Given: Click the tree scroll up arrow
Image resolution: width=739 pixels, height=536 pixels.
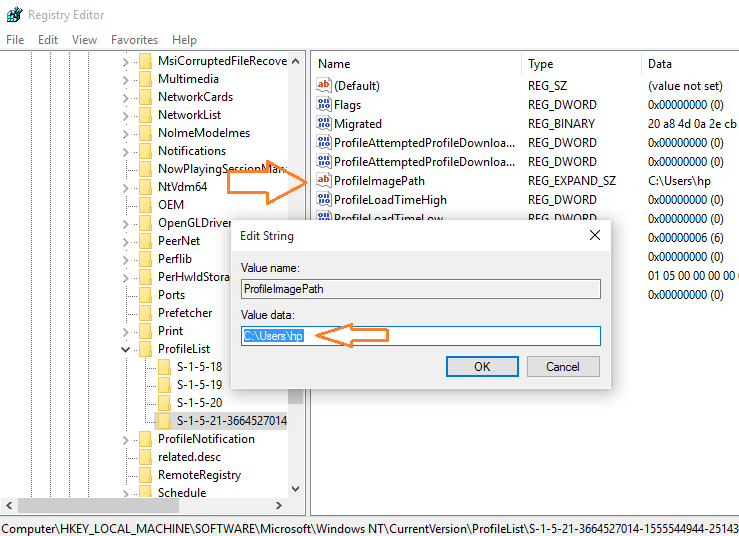Looking at the screenshot, I should point(296,61).
